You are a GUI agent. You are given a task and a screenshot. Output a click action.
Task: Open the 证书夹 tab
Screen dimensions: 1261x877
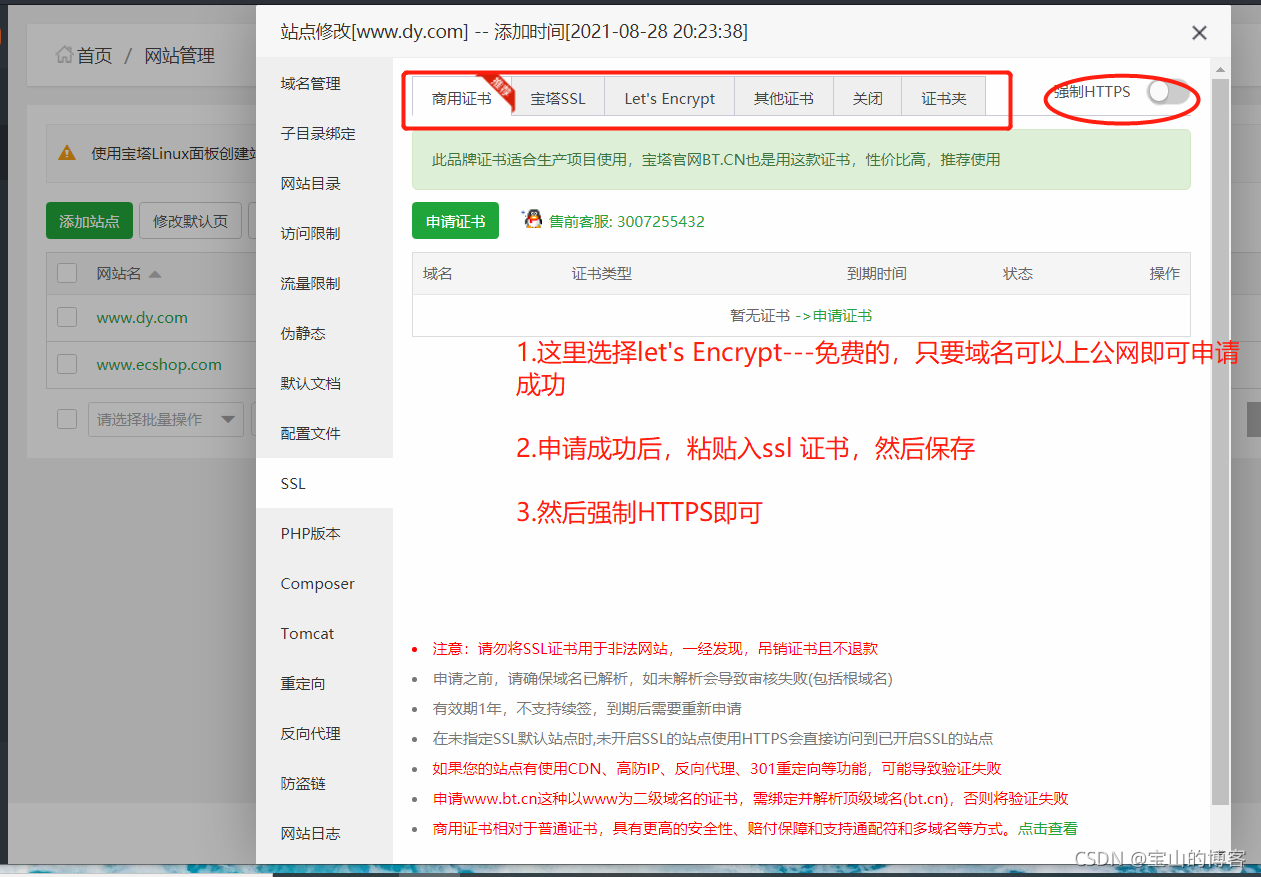(x=943, y=98)
